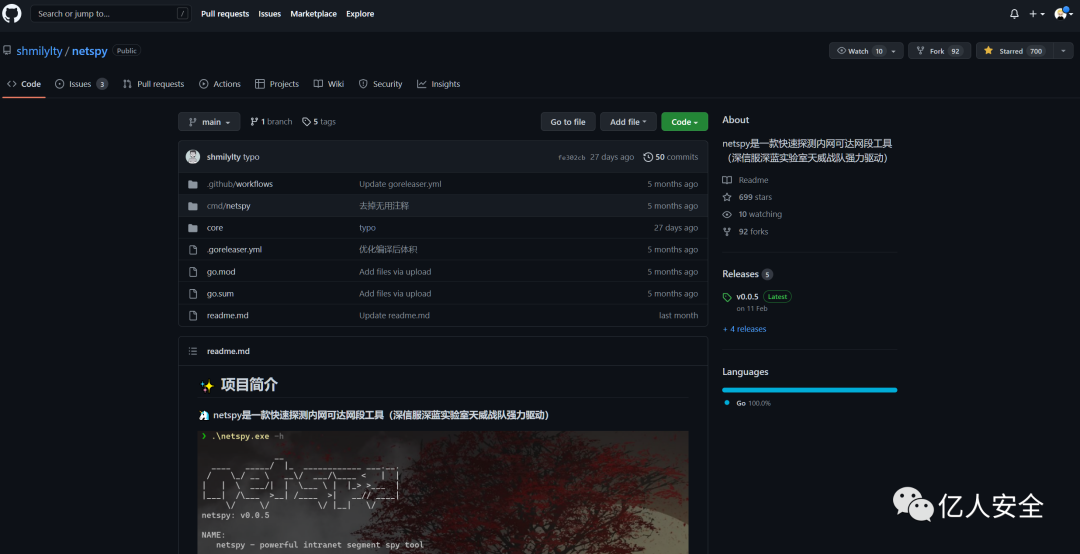
Task: Go to Explore
Action: coord(360,14)
